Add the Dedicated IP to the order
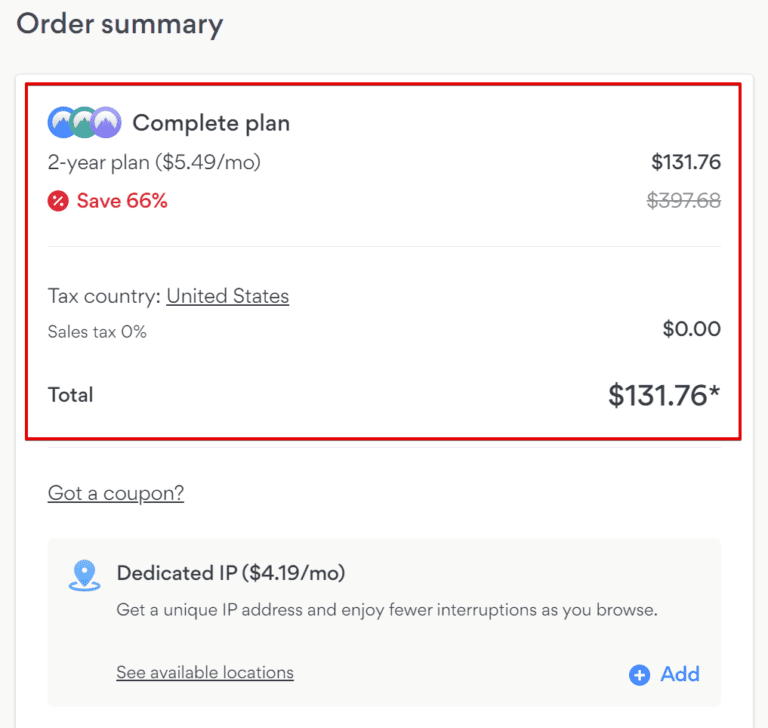The width and height of the screenshot is (768, 728). tap(679, 674)
